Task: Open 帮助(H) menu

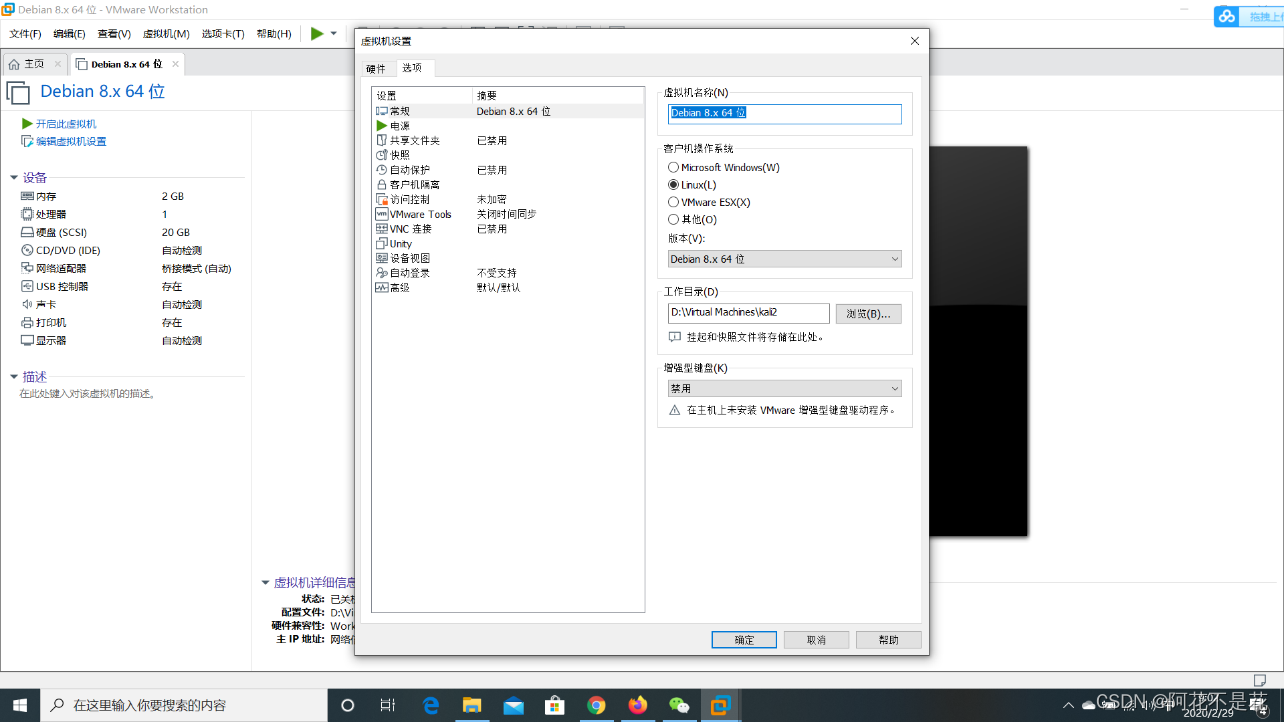Action: [274, 34]
